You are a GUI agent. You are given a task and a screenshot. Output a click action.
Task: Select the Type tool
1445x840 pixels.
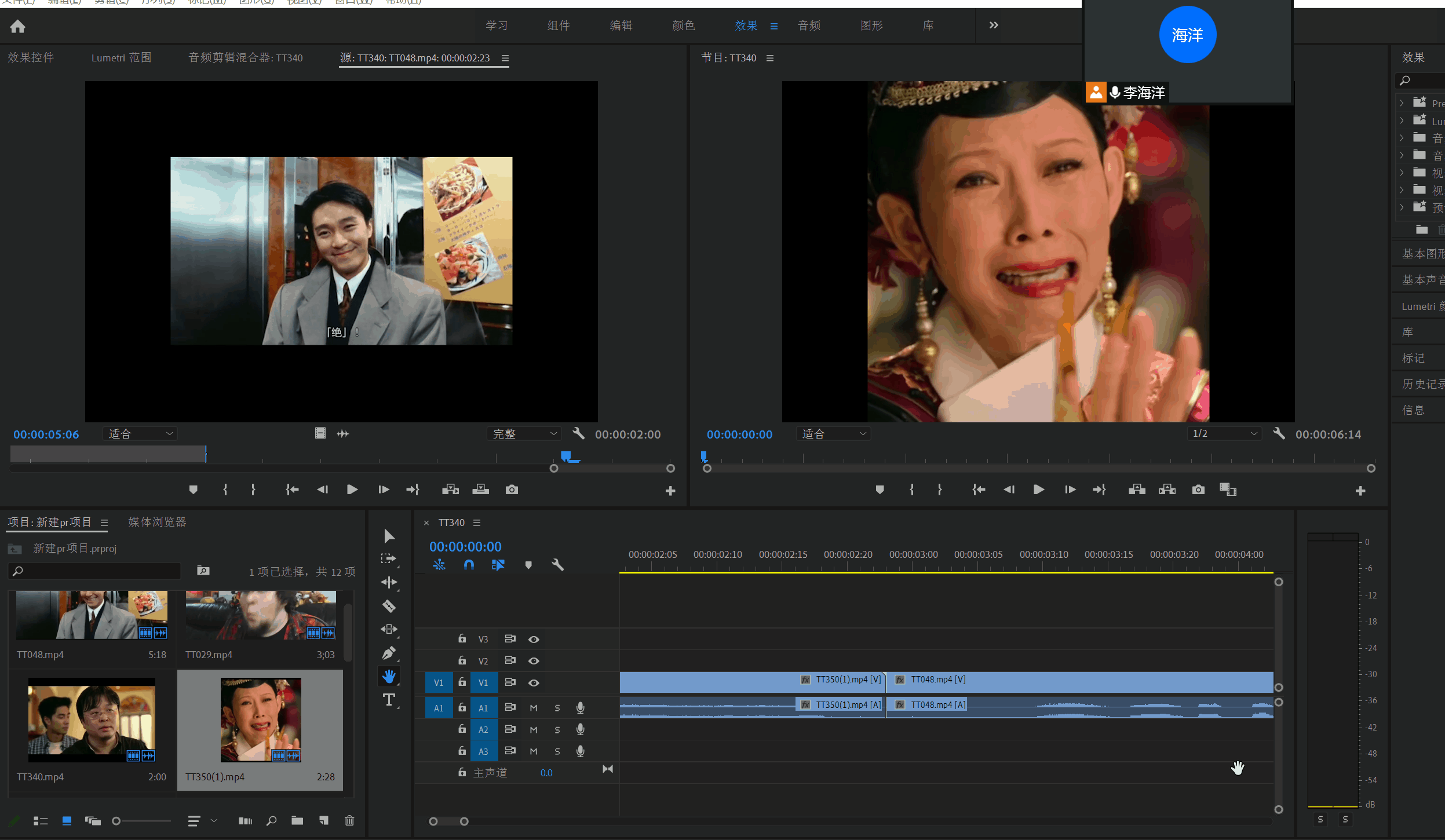pyautogui.click(x=389, y=700)
